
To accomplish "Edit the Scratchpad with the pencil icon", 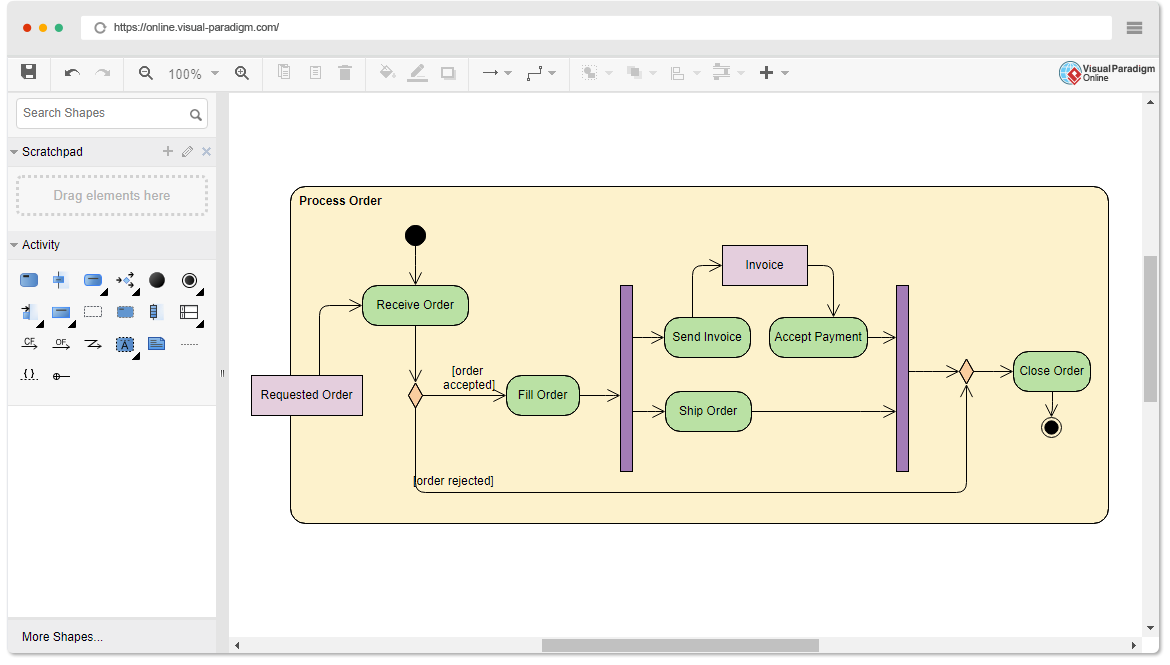I will click(187, 152).
